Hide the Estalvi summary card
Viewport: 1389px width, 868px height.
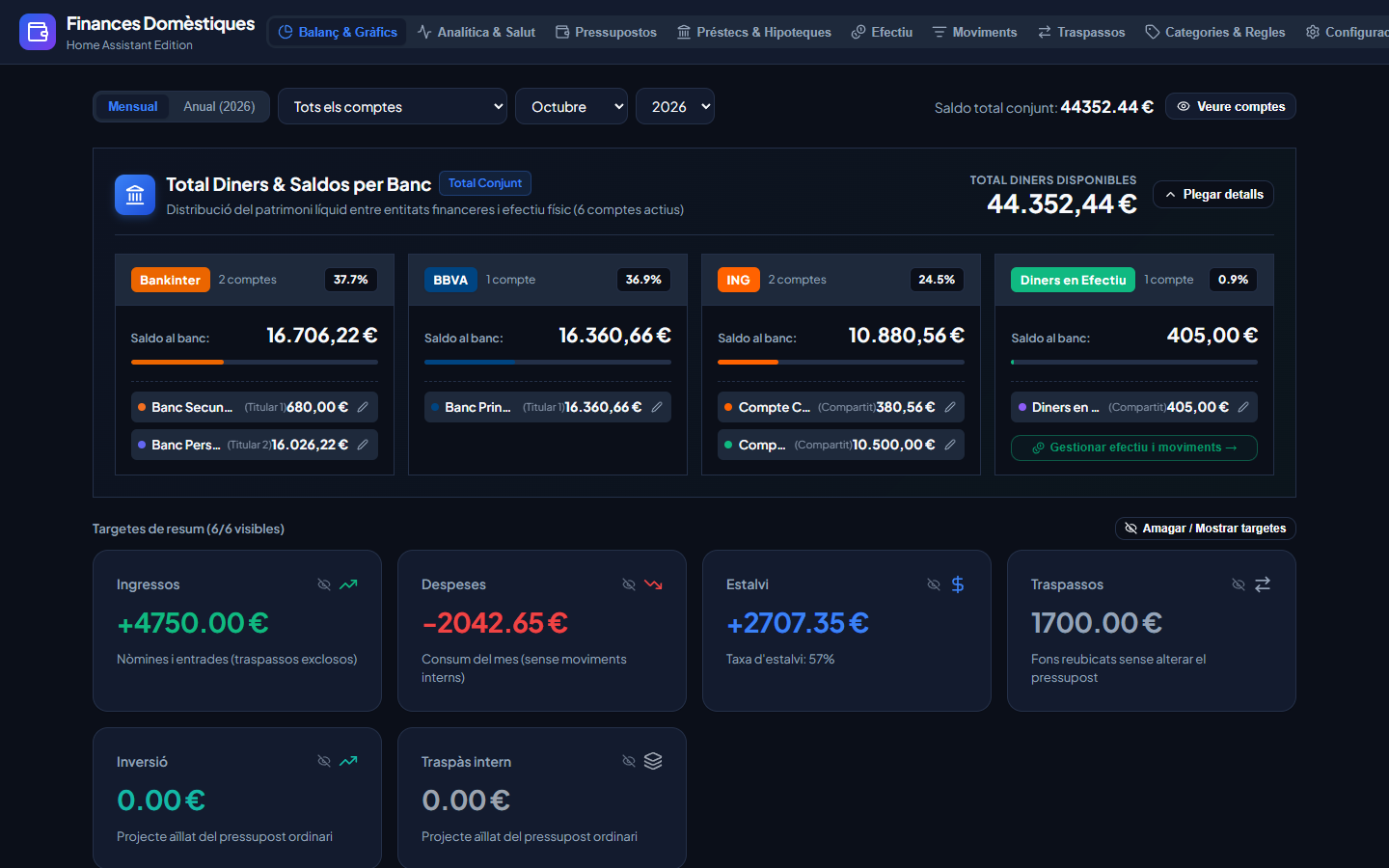tap(934, 584)
